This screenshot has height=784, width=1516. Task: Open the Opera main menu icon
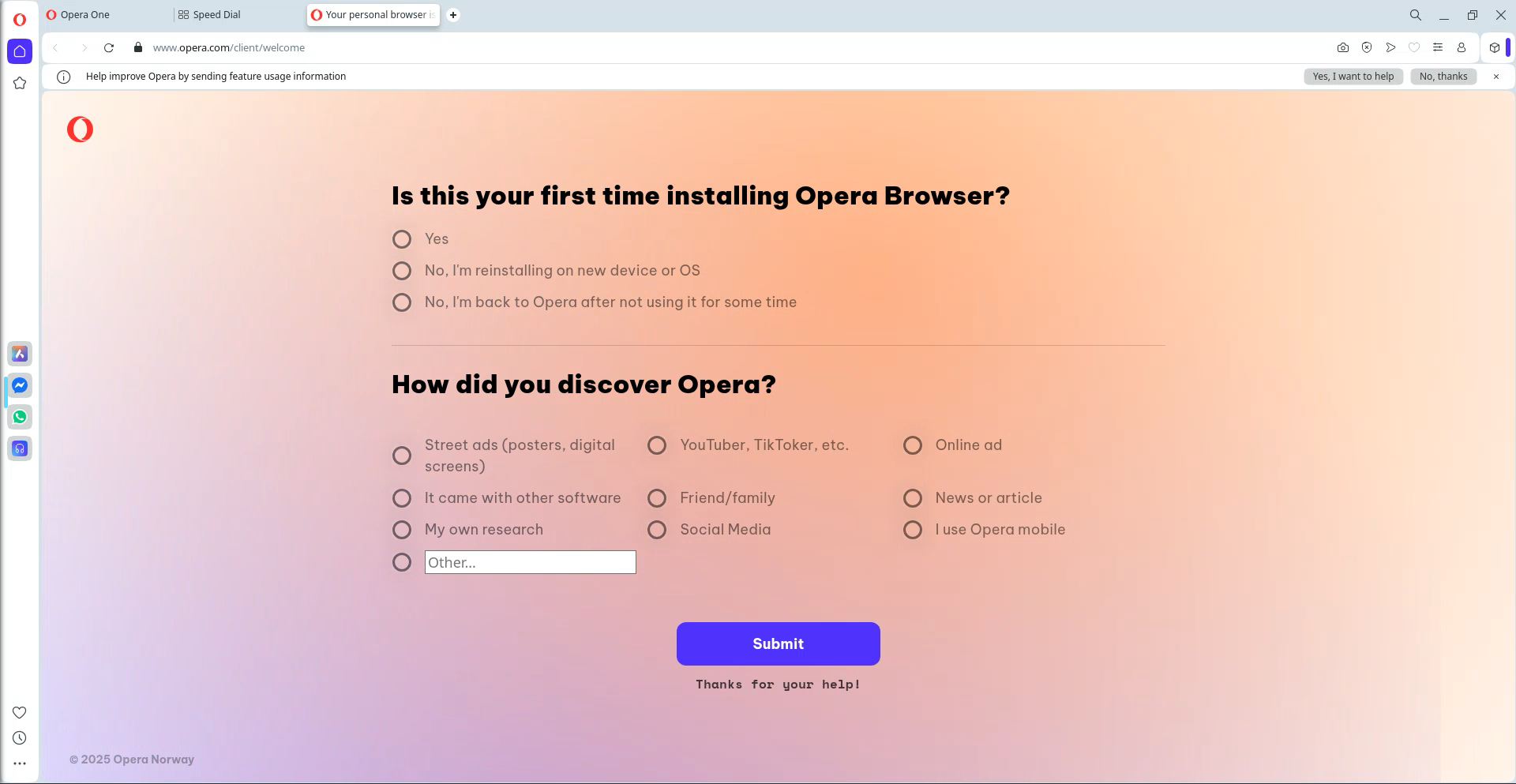click(x=20, y=20)
